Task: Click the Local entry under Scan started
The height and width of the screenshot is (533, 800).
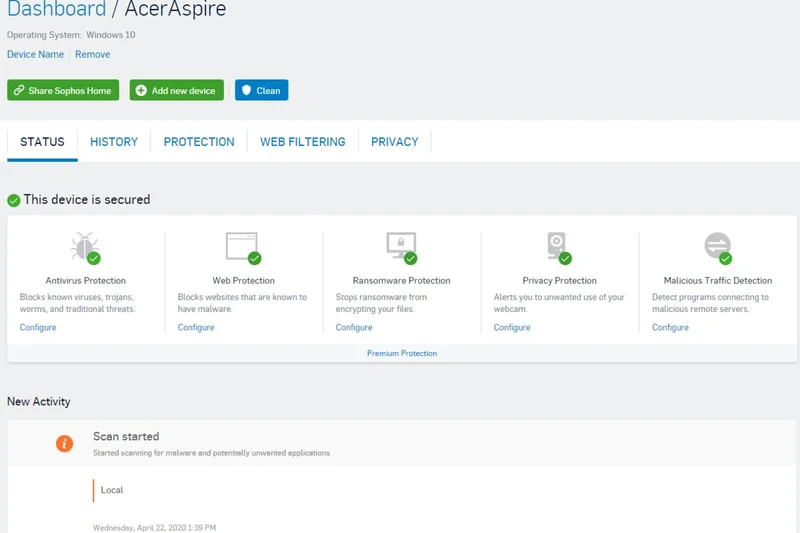Action: [x=112, y=490]
